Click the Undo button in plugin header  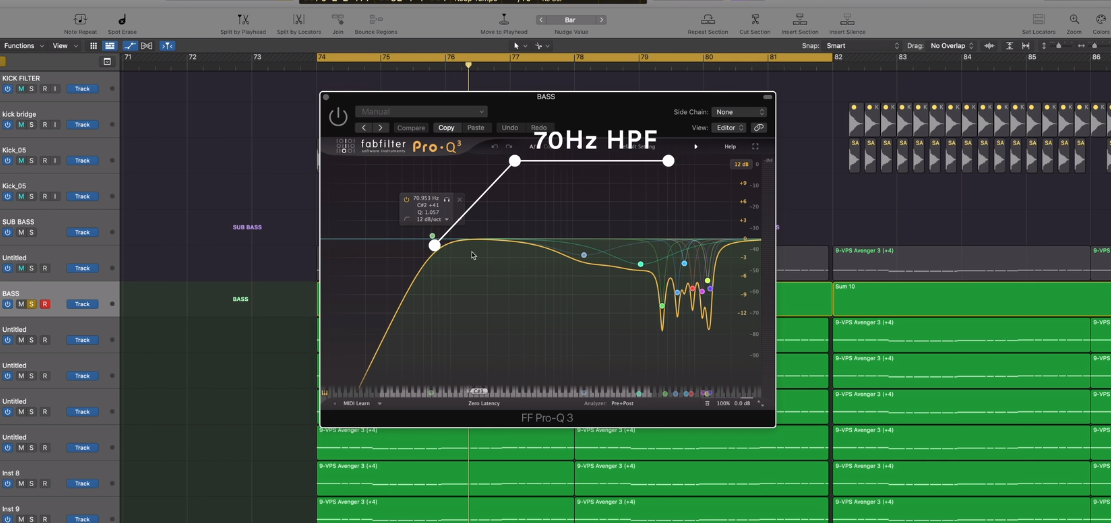point(509,128)
